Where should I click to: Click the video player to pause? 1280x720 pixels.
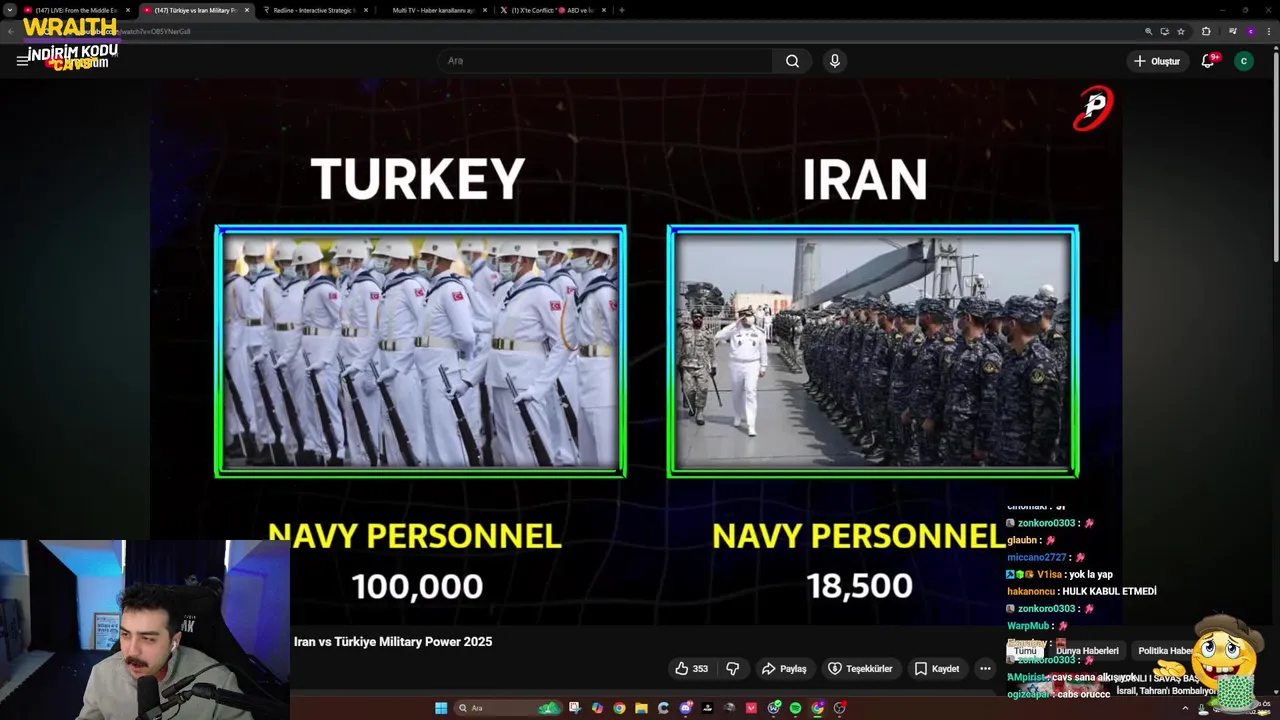[x=636, y=350]
